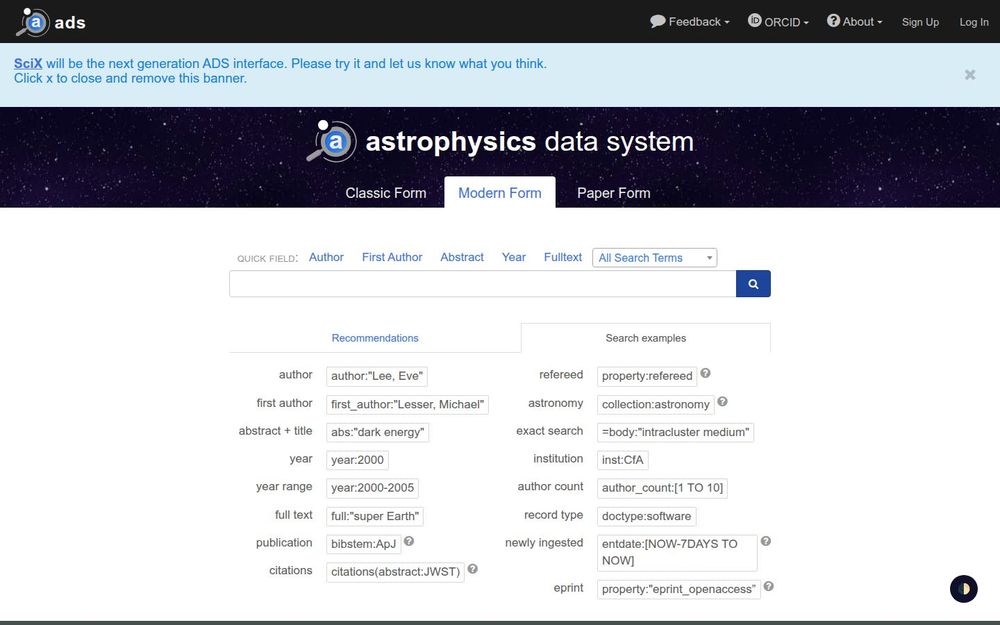The height and width of the screenshot is (625, 1000).
Task: Click example property:refereed
Action: (647, 376)
